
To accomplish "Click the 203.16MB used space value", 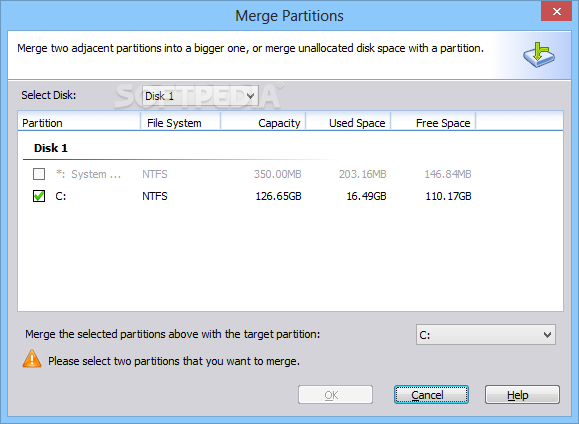I will (363, 174).
